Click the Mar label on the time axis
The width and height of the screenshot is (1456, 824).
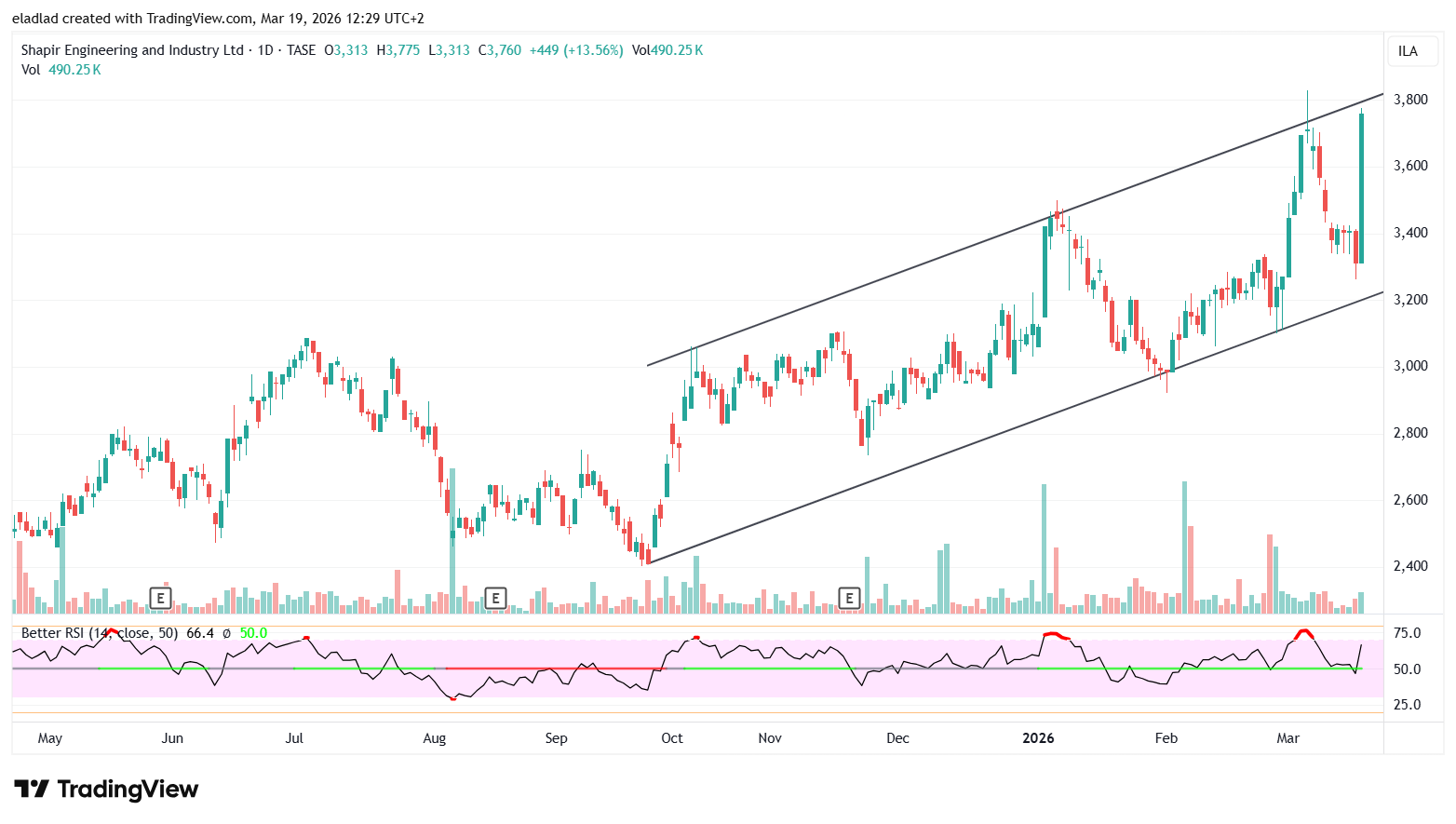pyautogui.click(x=1287, y=738)
